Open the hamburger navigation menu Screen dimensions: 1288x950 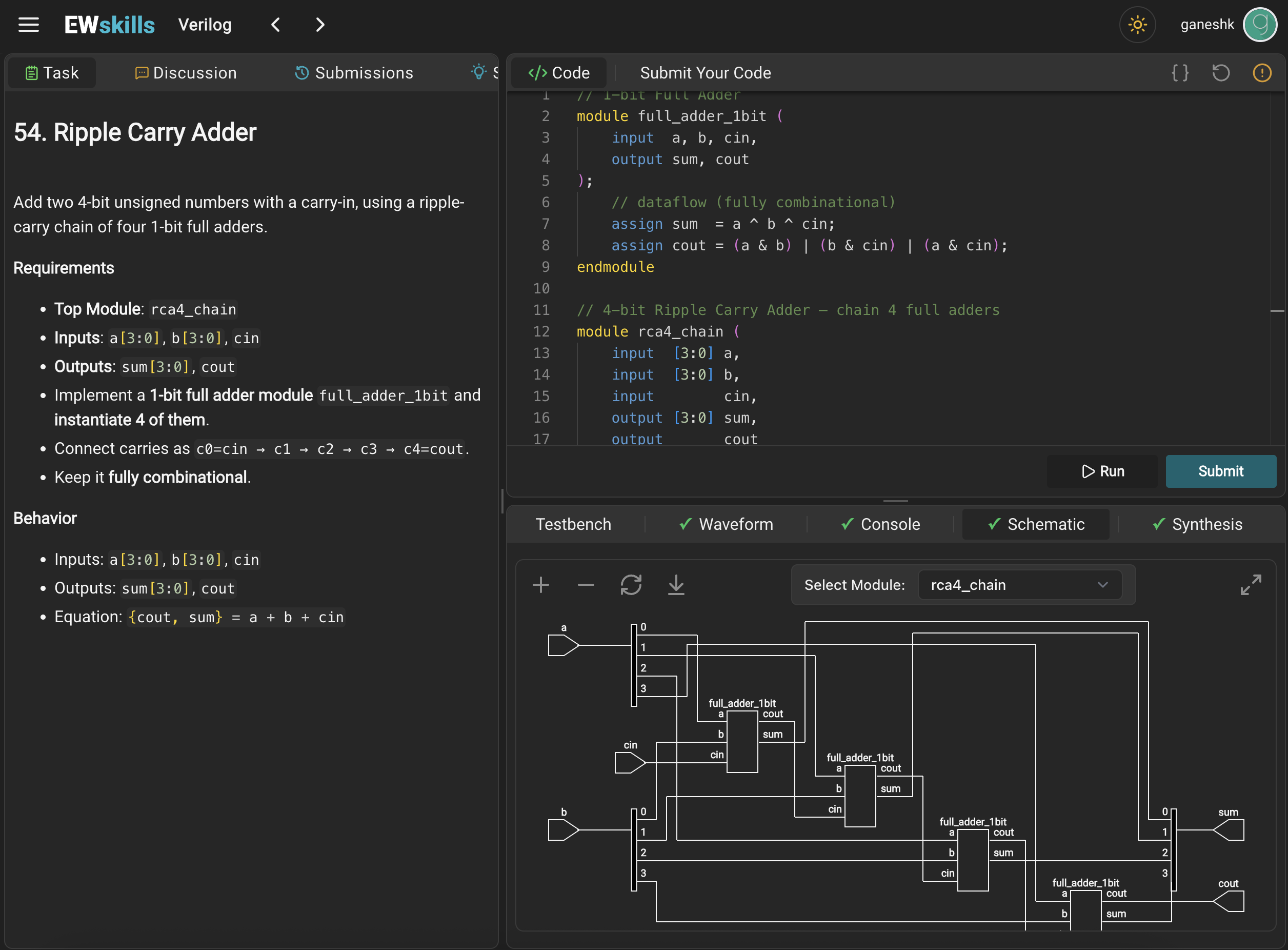[28, 25]
